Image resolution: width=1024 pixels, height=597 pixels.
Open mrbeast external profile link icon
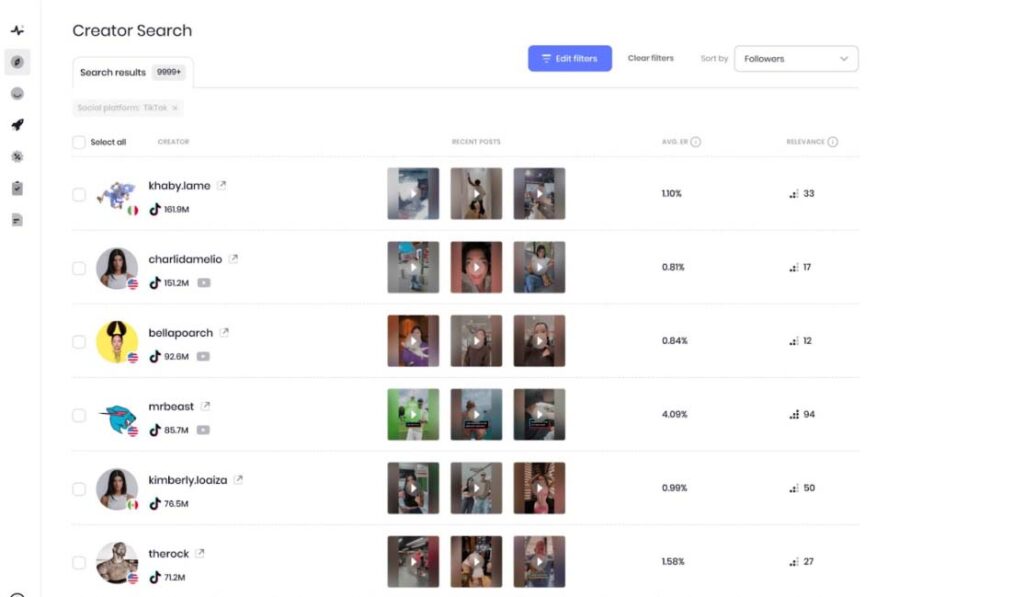click(206, 406)
